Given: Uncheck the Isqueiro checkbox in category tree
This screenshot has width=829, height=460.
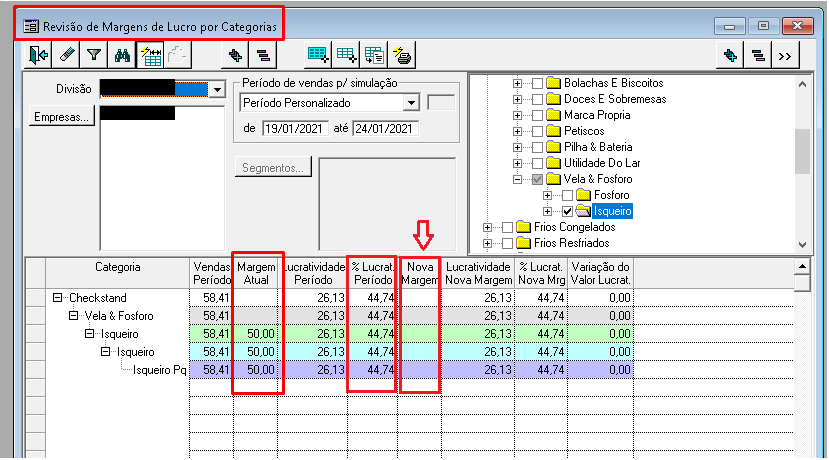Looking at the screenshot, I should coord(567,211).
